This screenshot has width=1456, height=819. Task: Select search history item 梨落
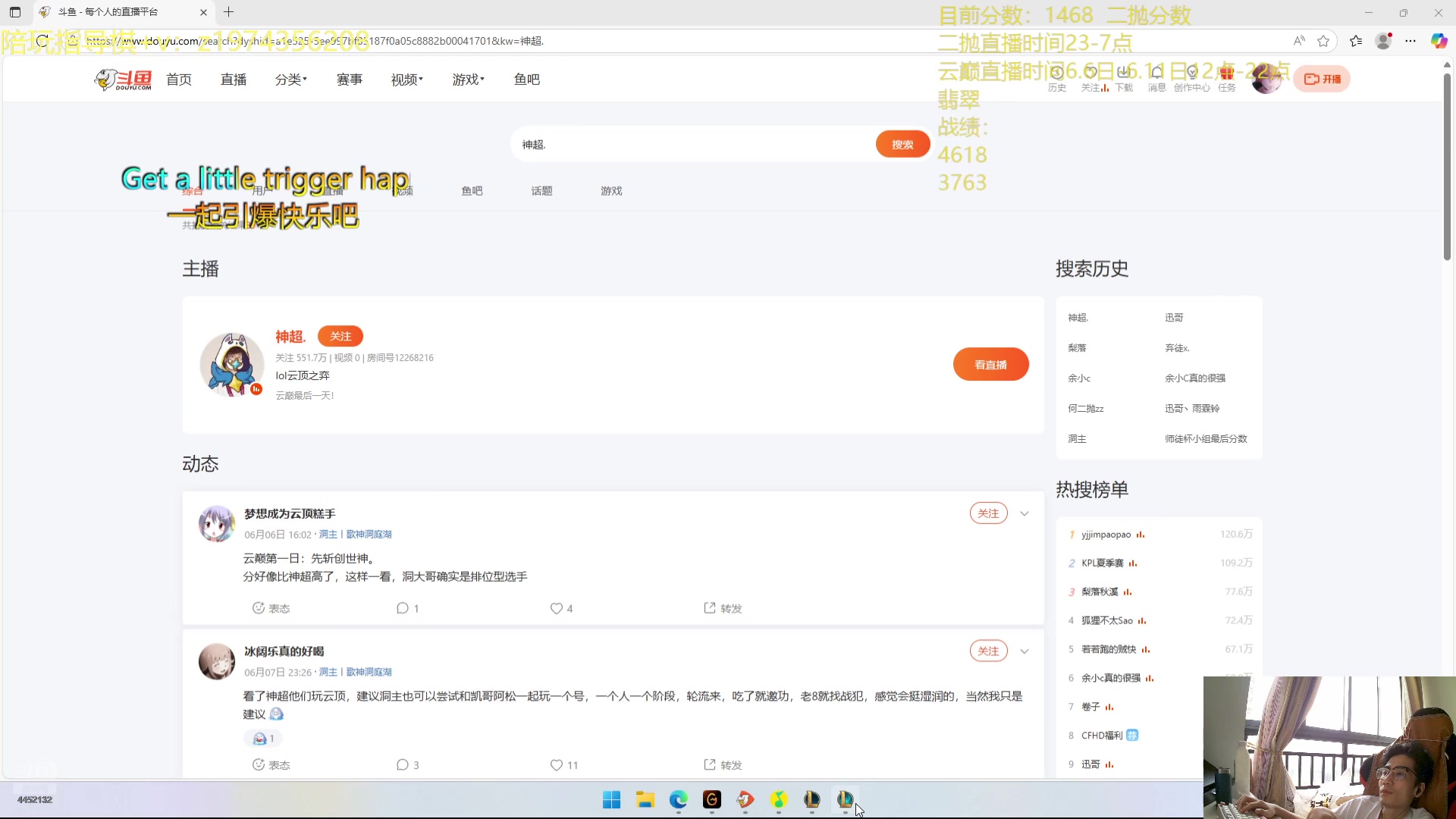(1077, 348)
